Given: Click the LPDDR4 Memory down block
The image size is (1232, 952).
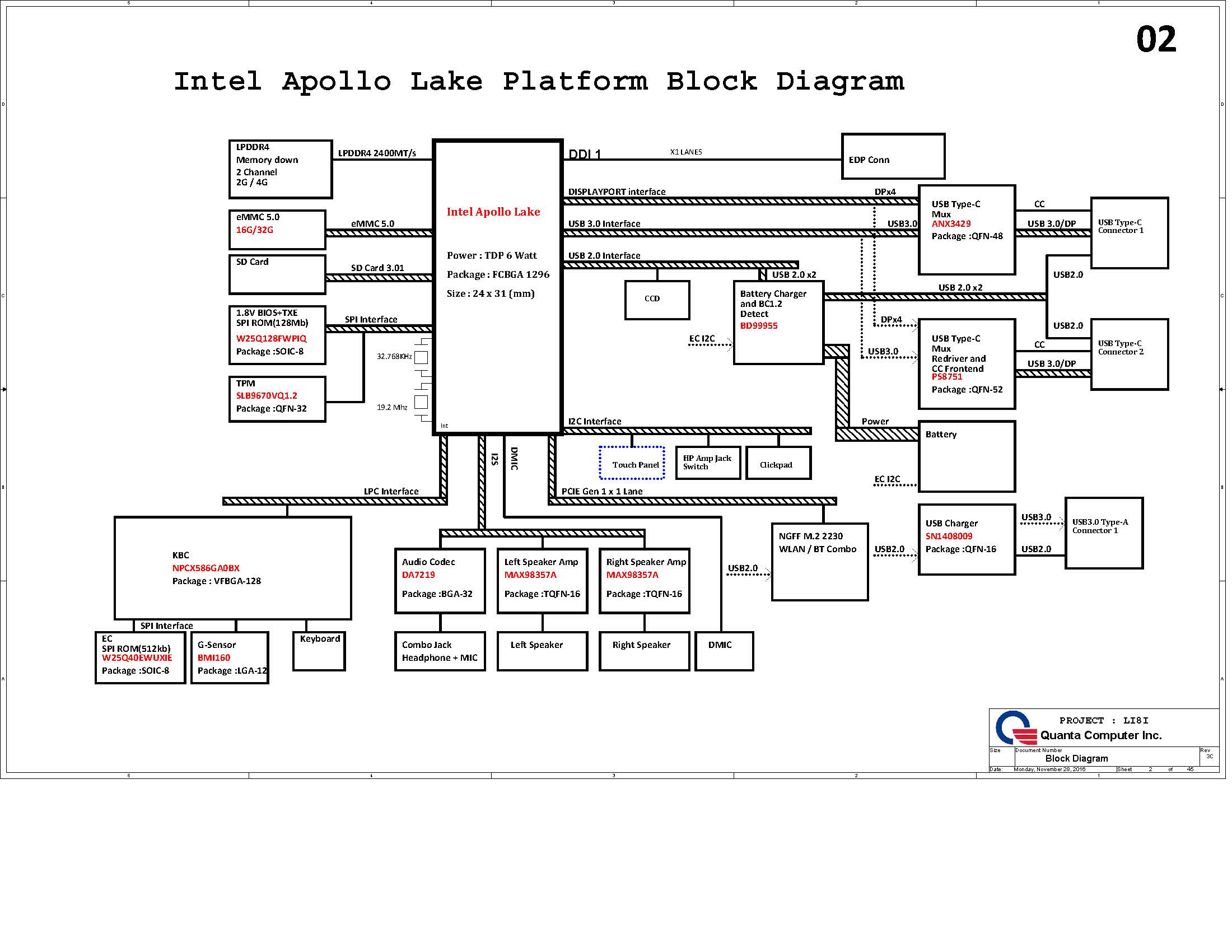Looking at the screenshot, I should (x=282, y=170).
